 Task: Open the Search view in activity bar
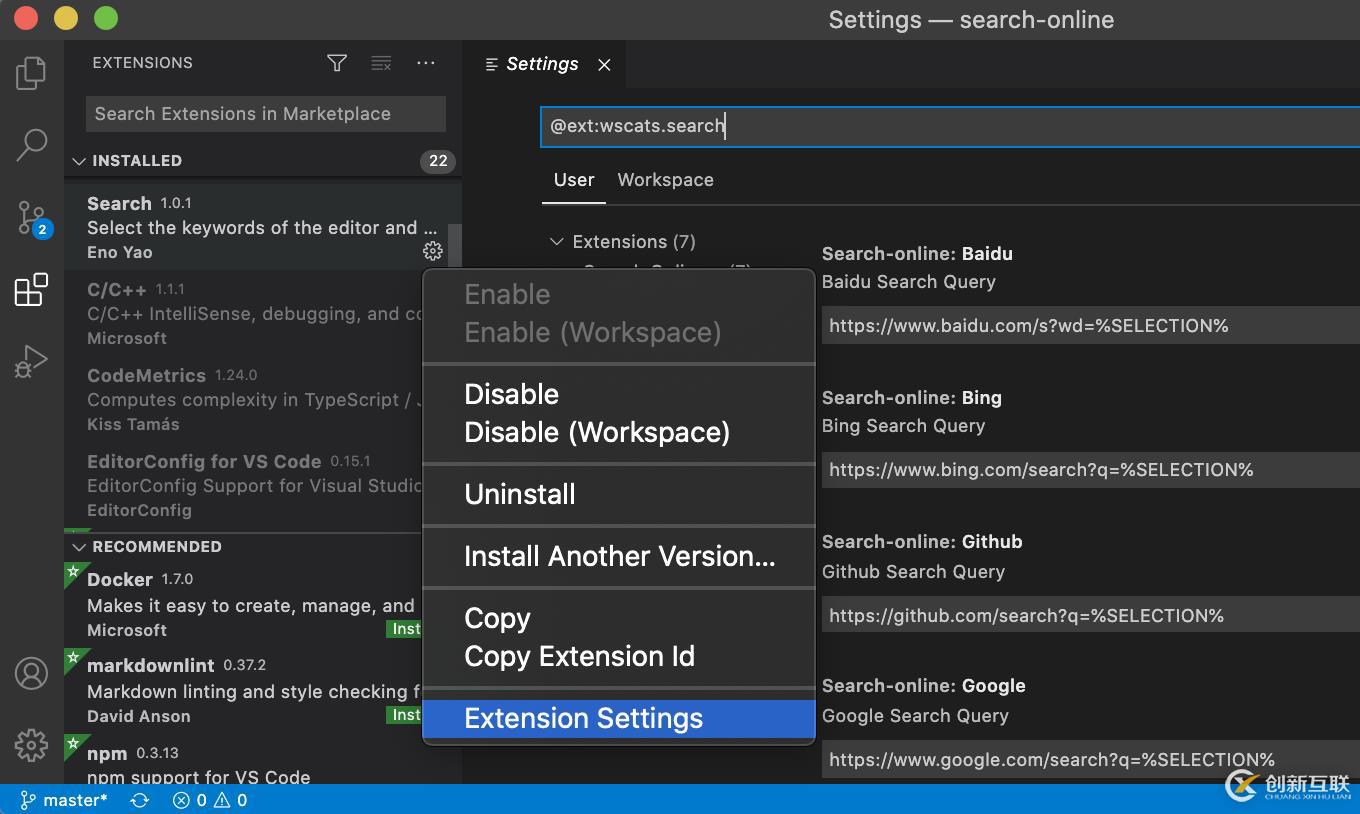pyautogui.click(x=31, y=144)
